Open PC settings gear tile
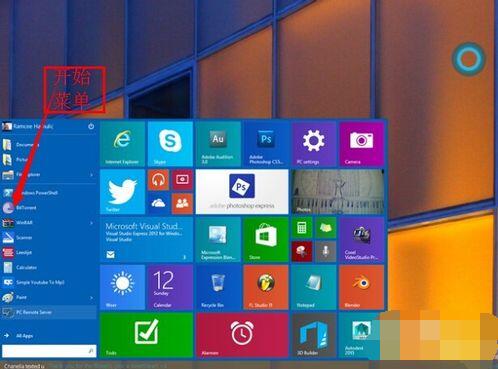498x369 pixels. (x=314, y=144)
